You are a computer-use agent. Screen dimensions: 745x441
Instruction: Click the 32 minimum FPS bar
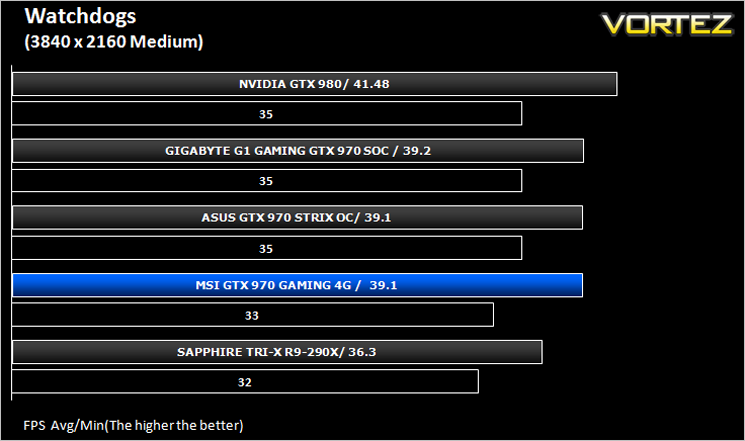(245, 382)
